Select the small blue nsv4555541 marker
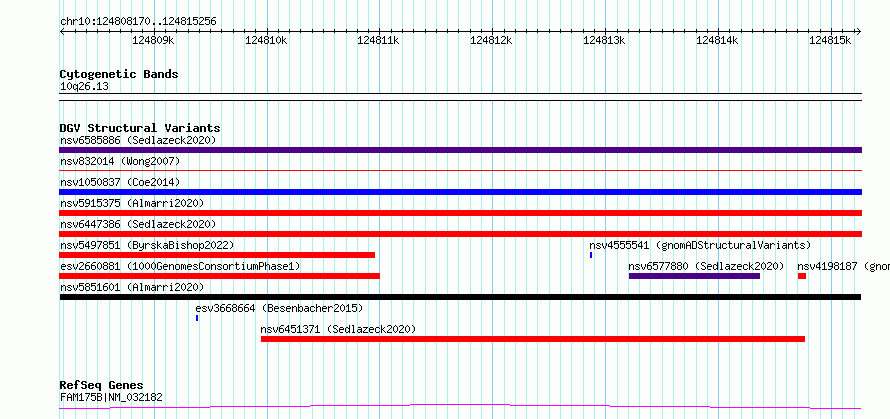890x419 pixels. (591, 255)
